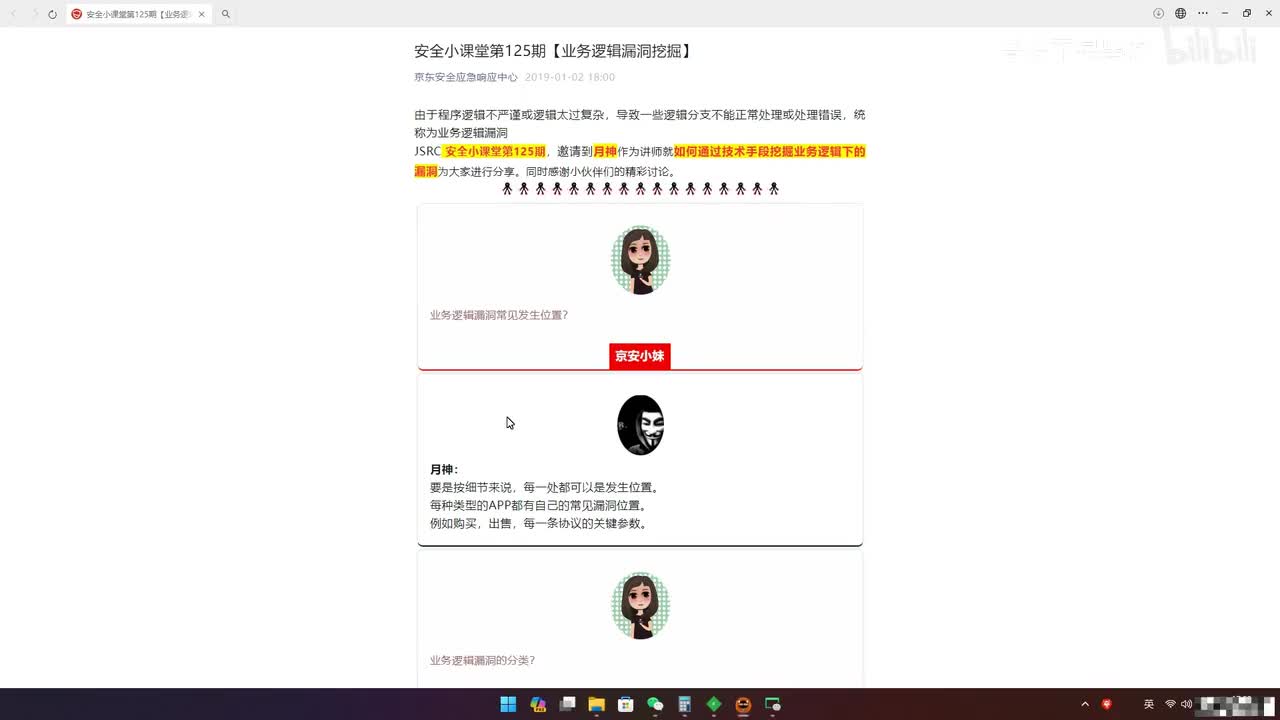Click the girl avatar above 业务逻辑漏洞常见发生位置
This screenshot has width=1280, height=720.
tap(640, 260)
